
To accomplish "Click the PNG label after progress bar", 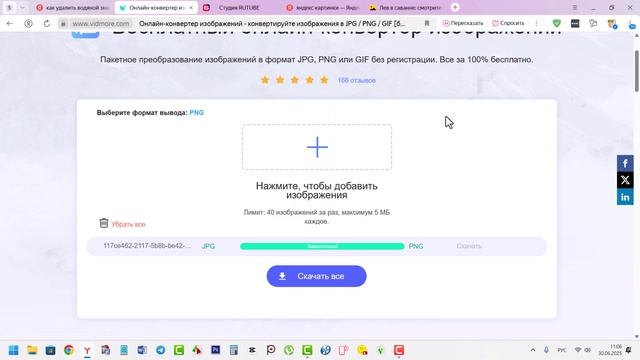I will tap(416, 246).
